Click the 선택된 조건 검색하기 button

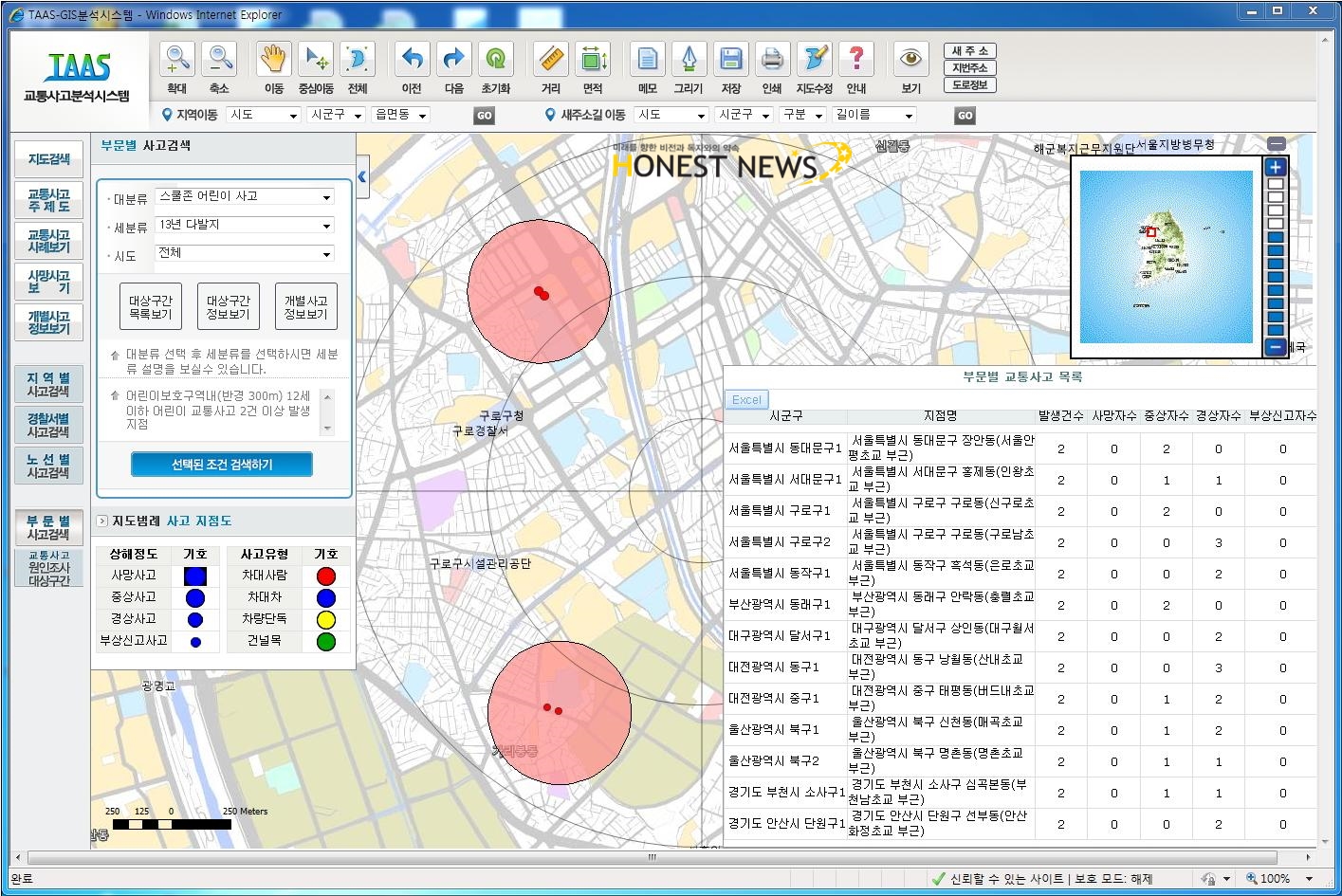click(222, 465)
